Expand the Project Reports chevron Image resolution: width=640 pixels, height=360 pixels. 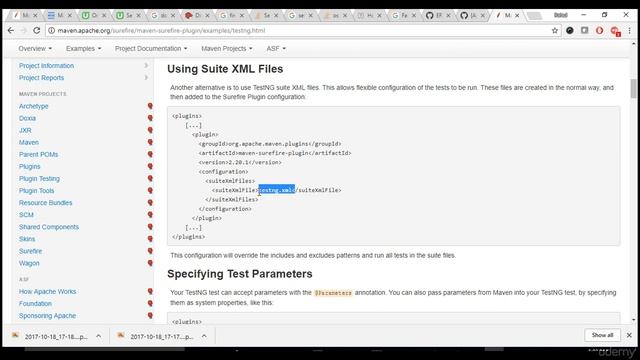tap(146, 78)
